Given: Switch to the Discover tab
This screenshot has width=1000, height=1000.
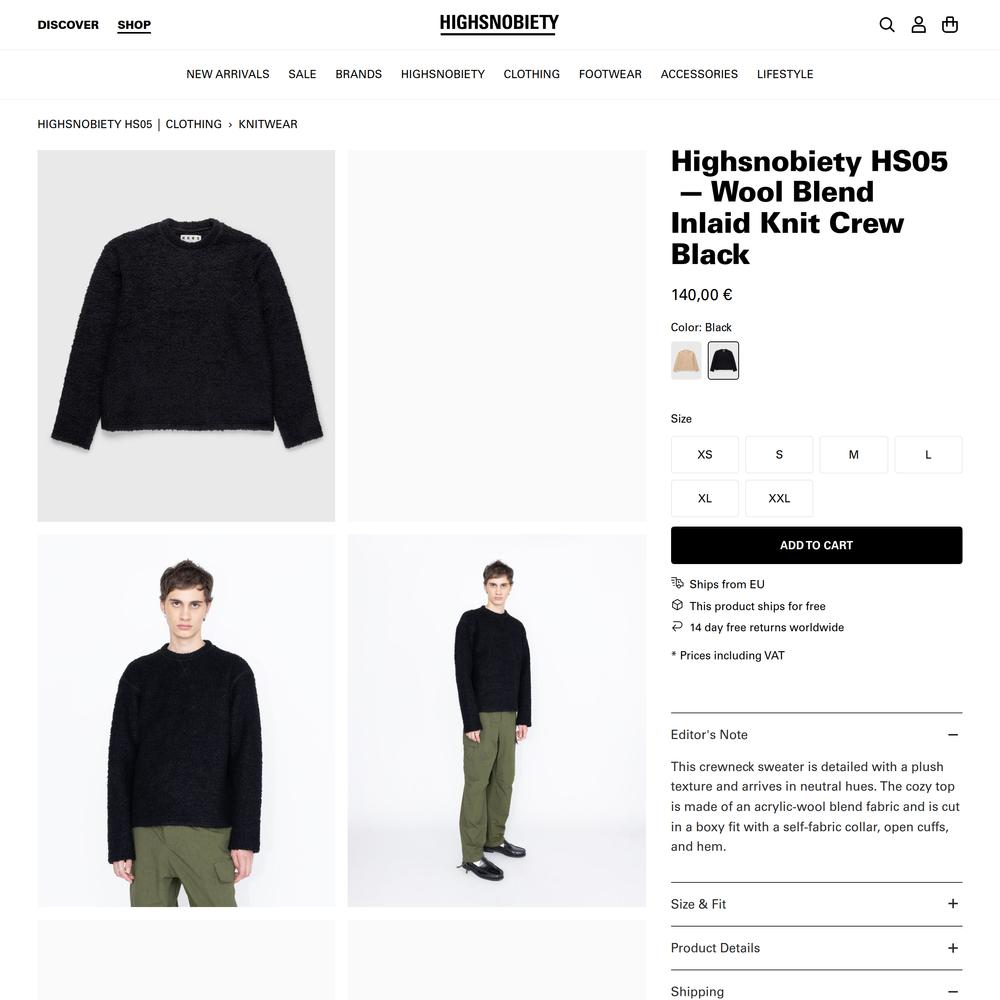Looking at the screenshot, I should coord(68,25).
